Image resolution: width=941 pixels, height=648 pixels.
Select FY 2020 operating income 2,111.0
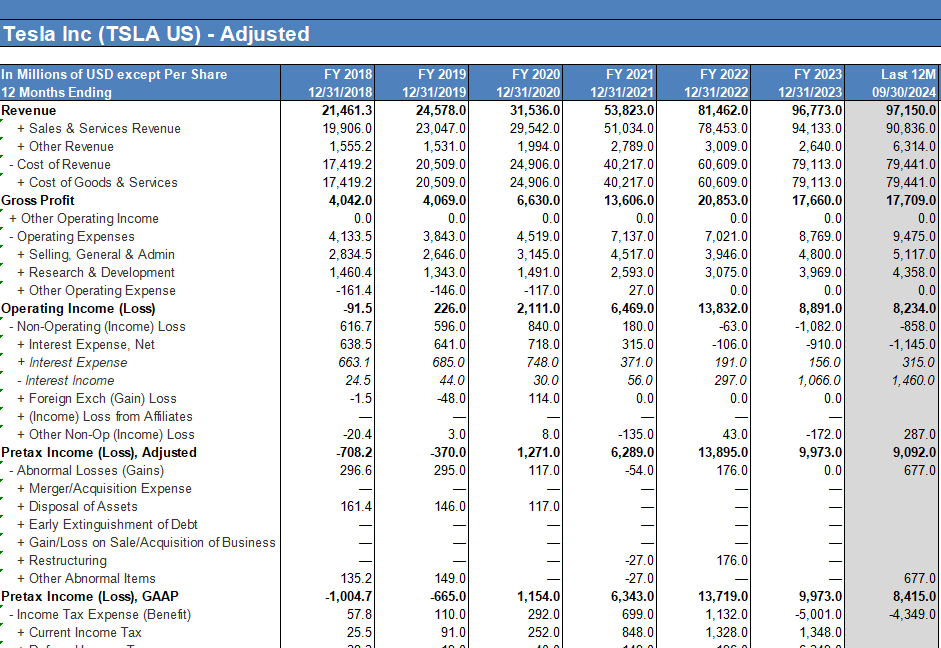[538, 308]
